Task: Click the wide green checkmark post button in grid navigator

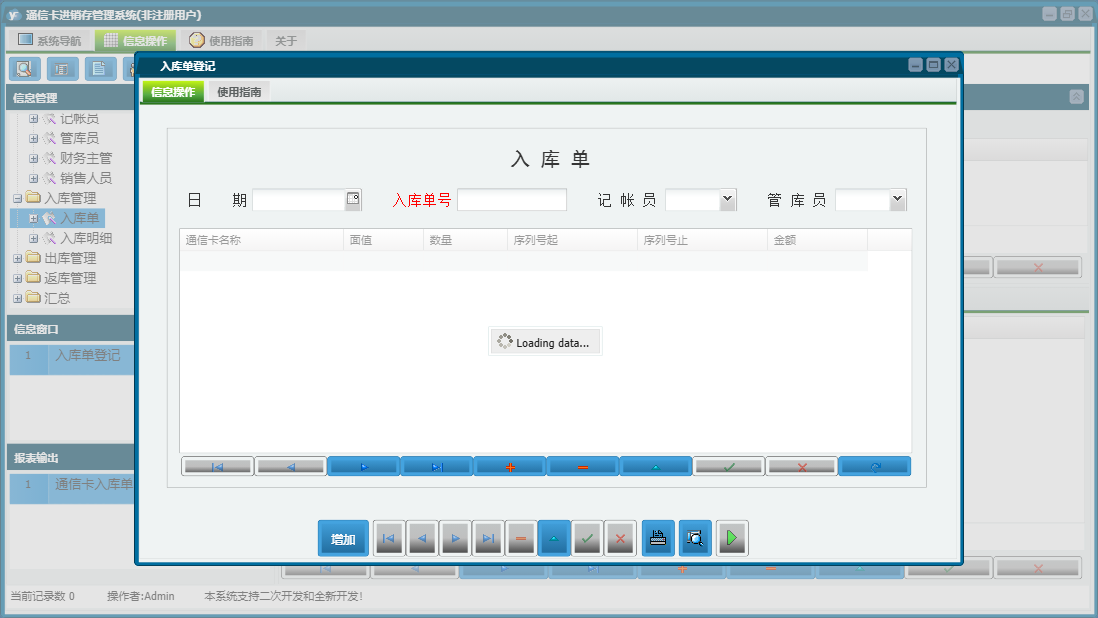Action: (x=729, y=467)
